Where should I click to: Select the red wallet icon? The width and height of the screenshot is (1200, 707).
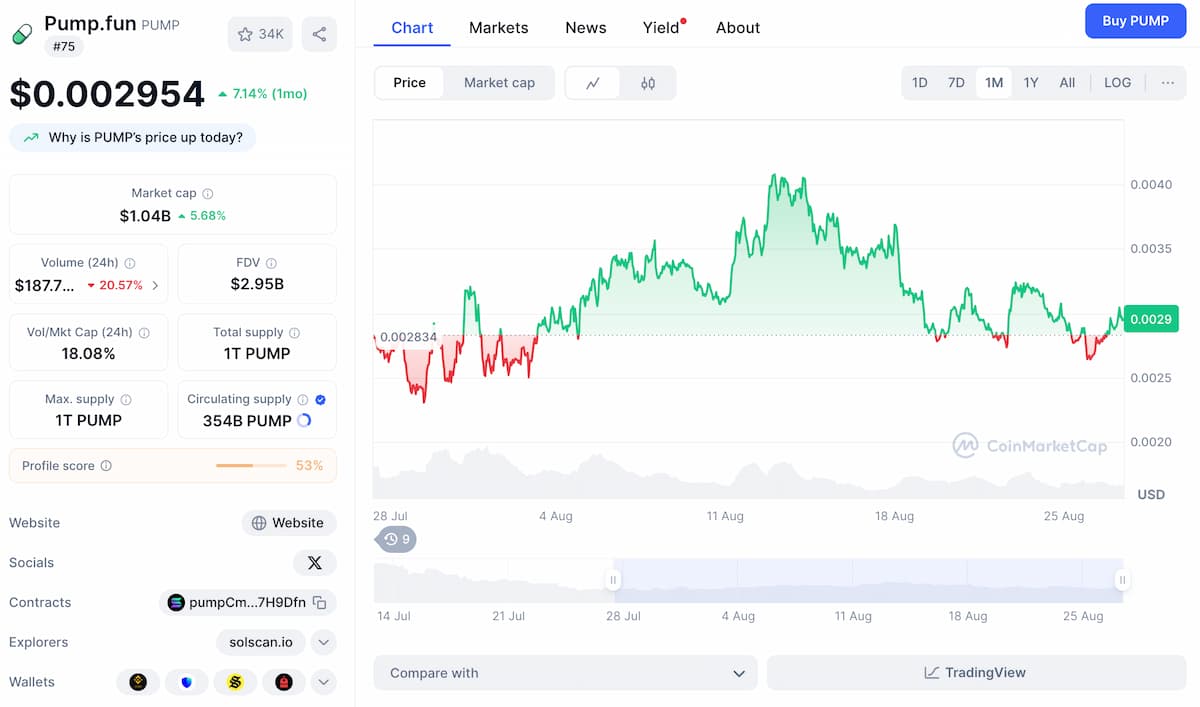pyautogui.click(x=284, y=682)
